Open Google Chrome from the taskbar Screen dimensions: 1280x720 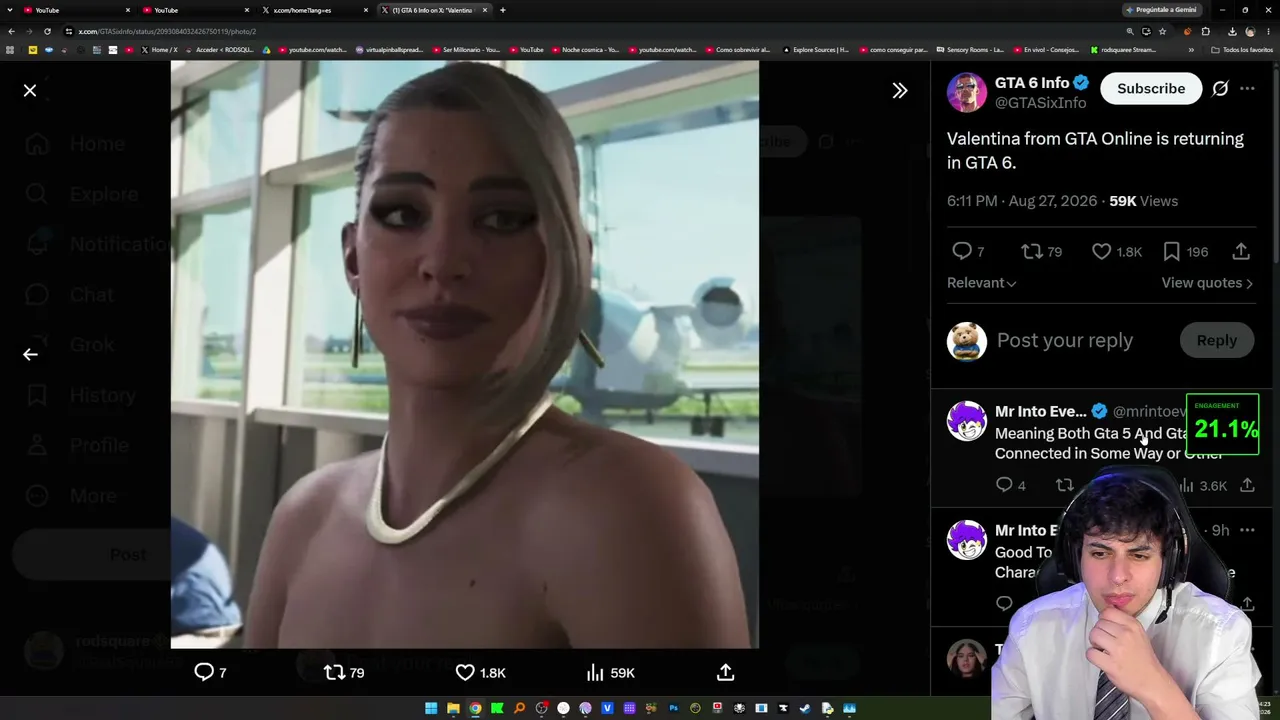(475, 708)
